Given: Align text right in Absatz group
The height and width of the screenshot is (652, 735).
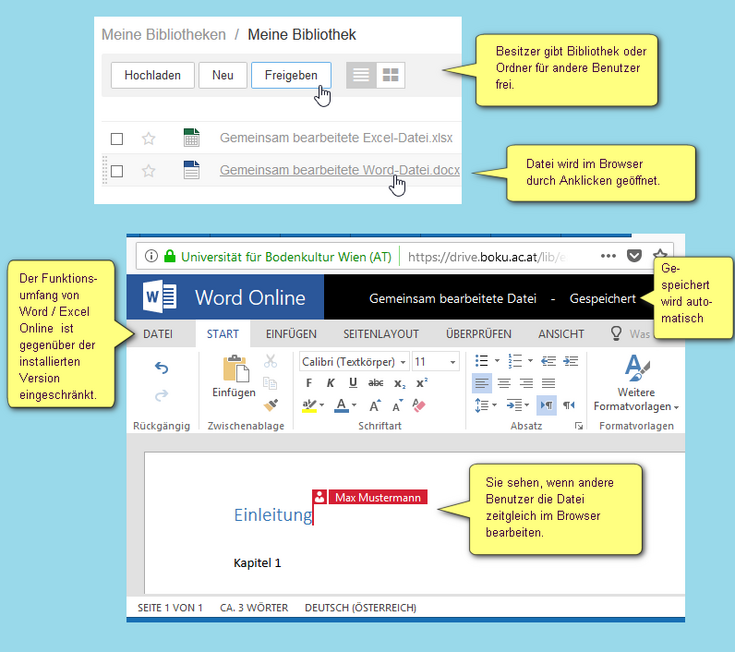Looking at the screenshot, I should click(x=526, y=383).
